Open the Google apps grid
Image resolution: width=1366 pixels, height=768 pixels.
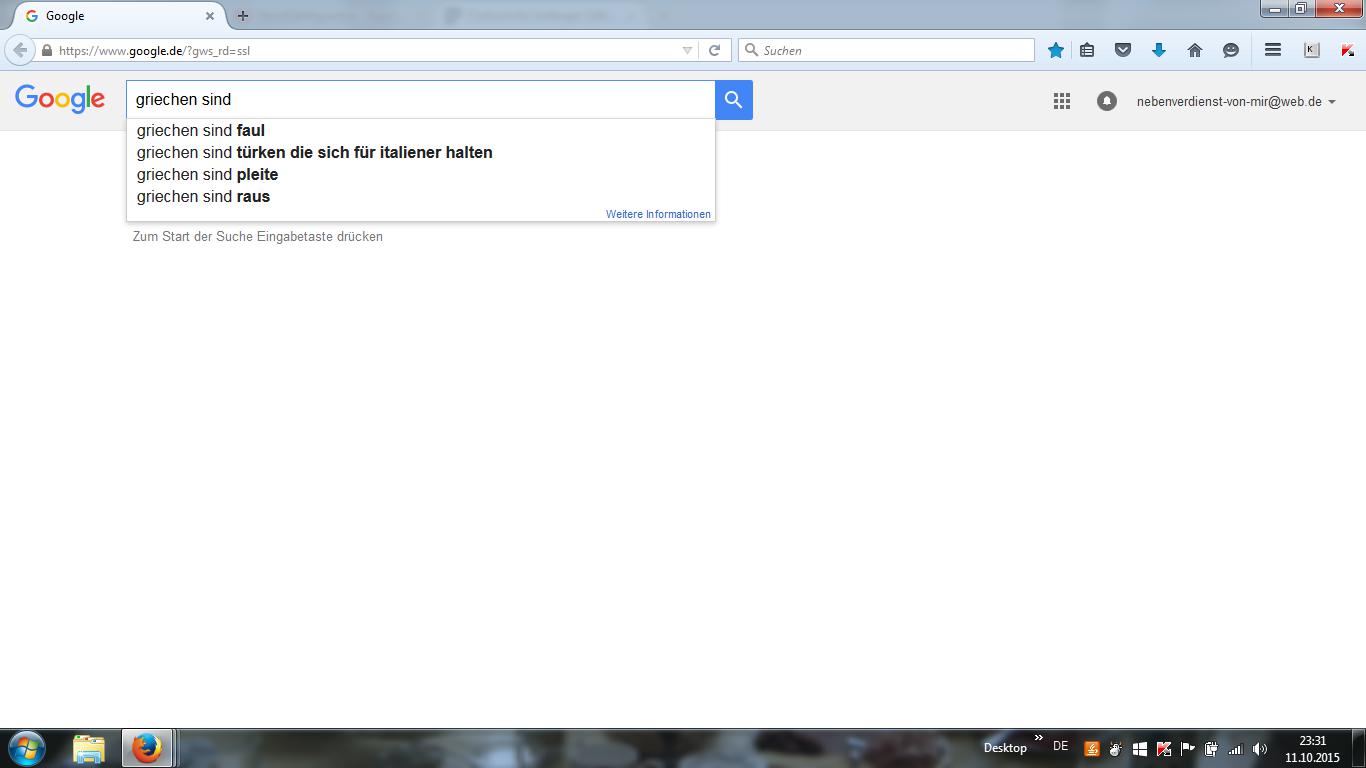pyautogui.click(x=1062, y=101)
